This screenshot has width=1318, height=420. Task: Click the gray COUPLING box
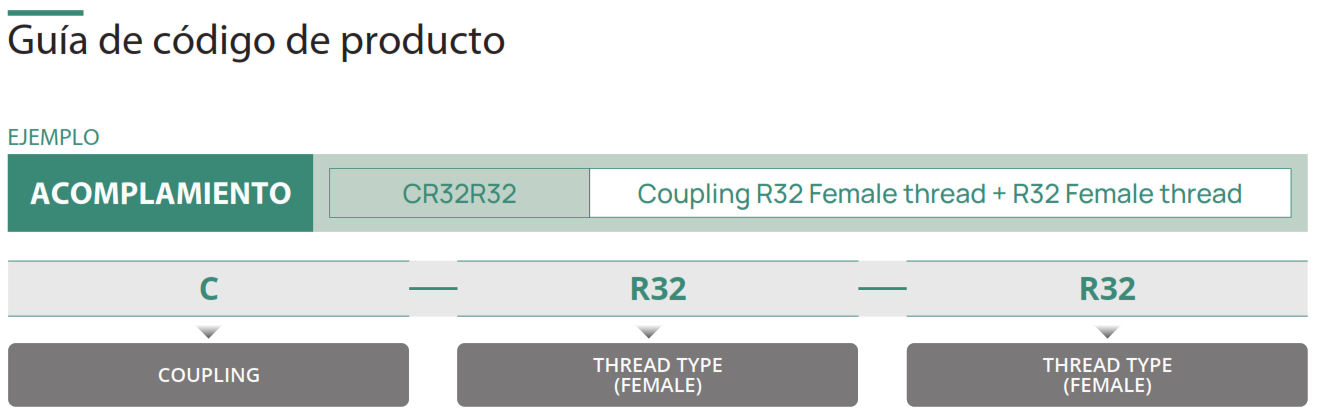(208, 375)
